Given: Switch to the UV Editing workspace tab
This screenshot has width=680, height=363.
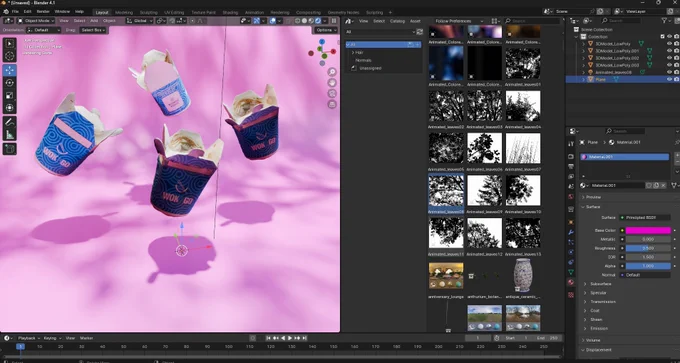Looking at the screenshot, I should [x=174, y=12].
